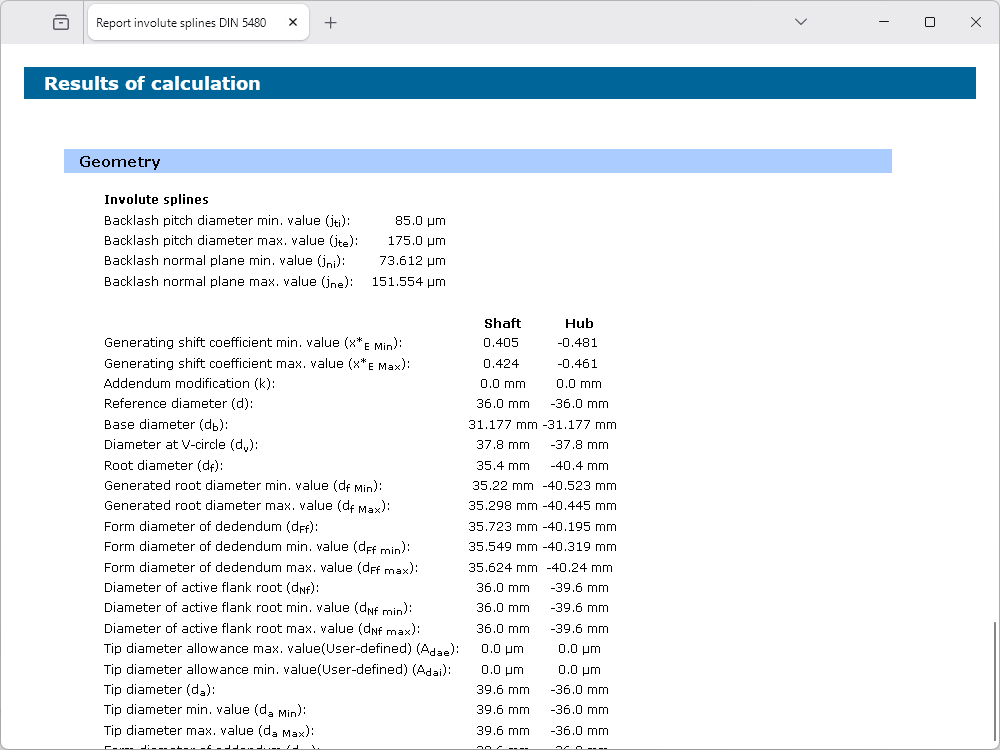Image resolution: width=1000 pixels, height=750 pixels.
Task: Maximize the report window
Action: (930, 22)
